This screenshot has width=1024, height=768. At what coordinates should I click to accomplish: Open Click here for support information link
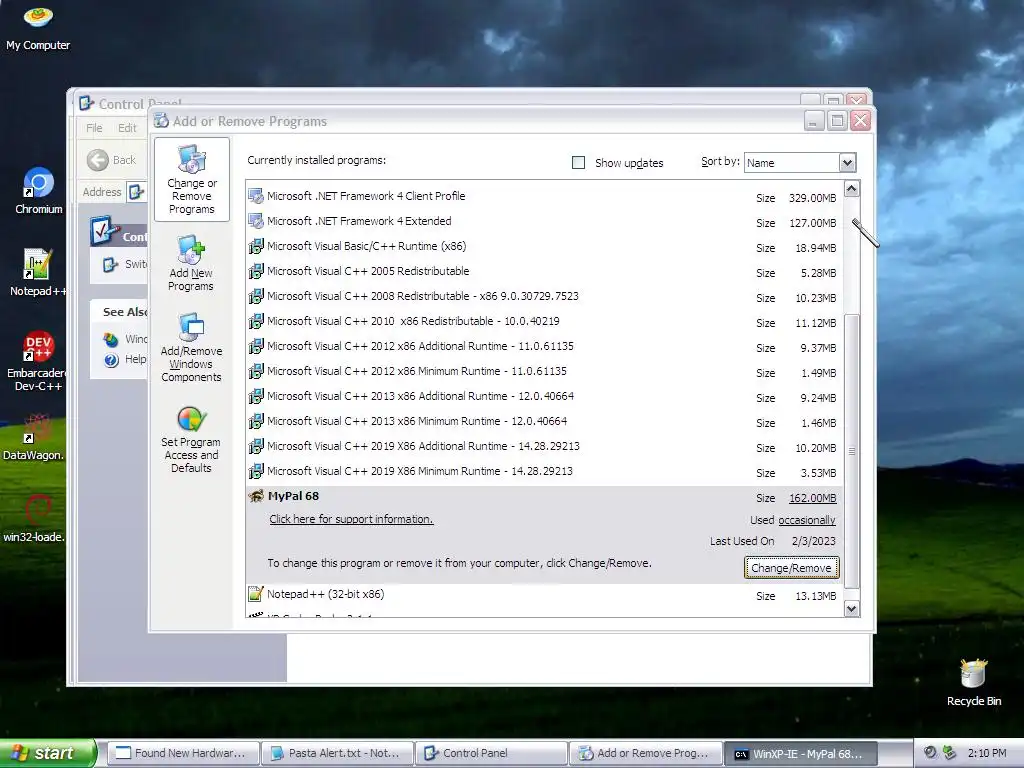point(351,519)
